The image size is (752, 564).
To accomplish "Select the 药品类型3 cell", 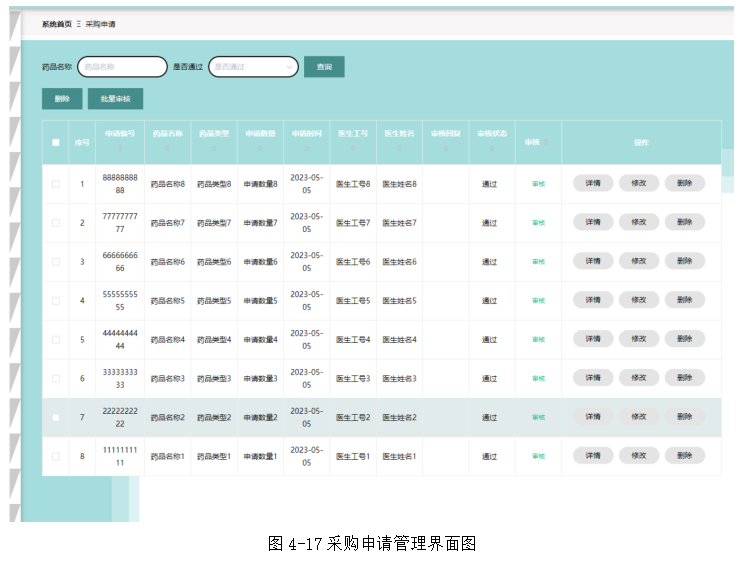I will 214,378.
